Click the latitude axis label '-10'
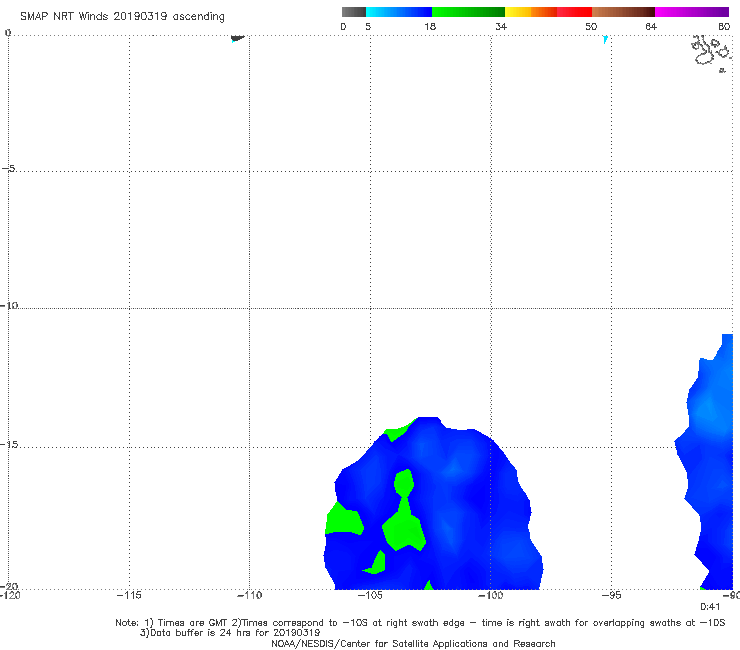This screenshot has height=650, width=740. [x=9, y=305]
